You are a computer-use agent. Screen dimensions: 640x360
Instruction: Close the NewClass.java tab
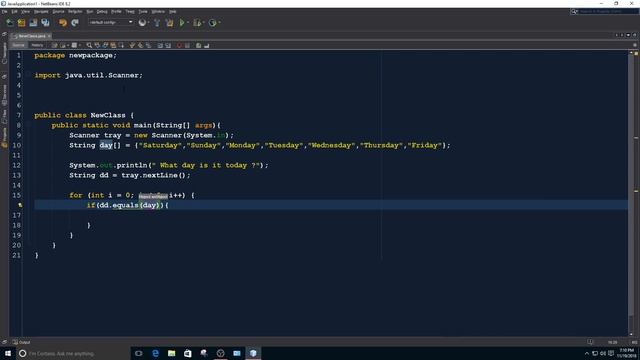pos(49,36)
